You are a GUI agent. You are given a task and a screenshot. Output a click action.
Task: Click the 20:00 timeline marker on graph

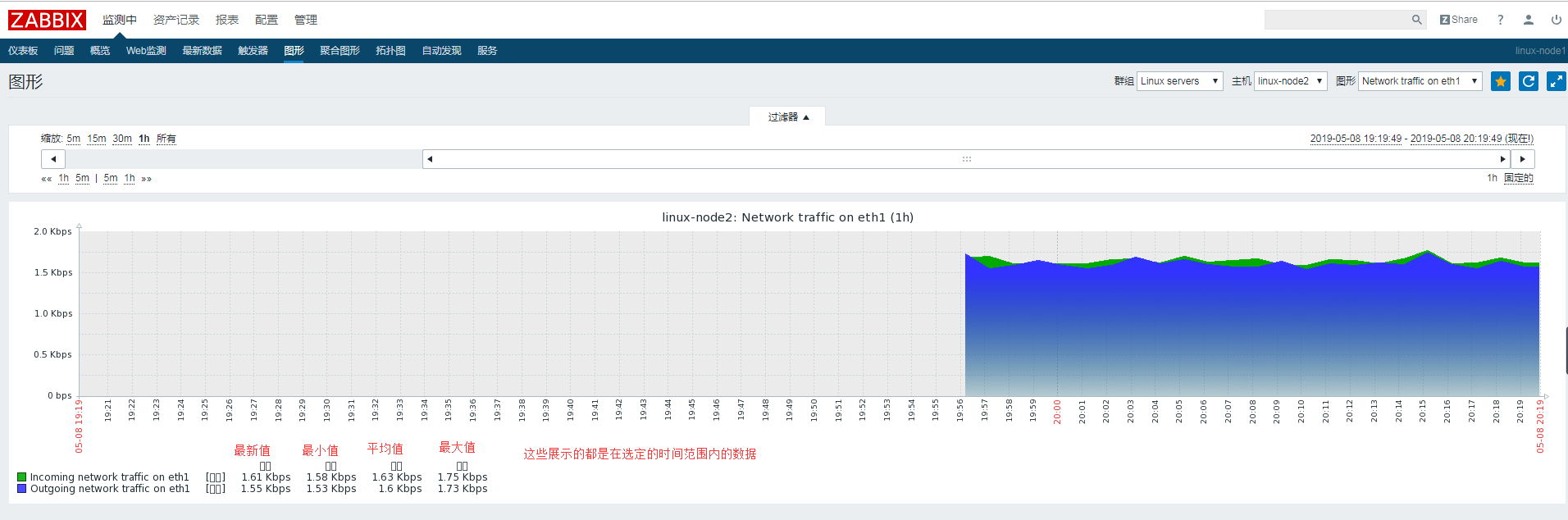point(1057,412)
